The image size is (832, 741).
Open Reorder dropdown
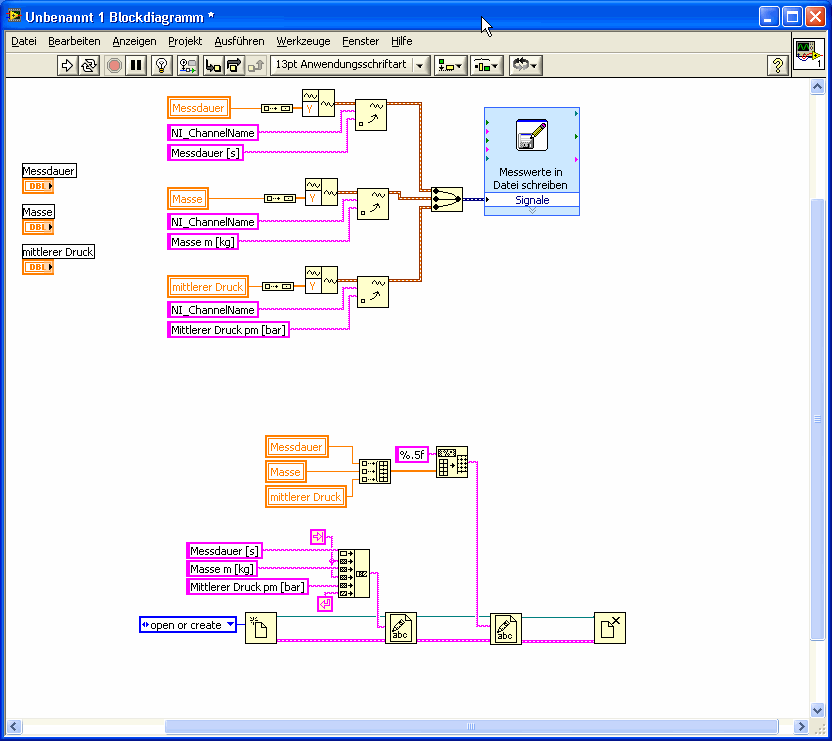pos(525,65)
